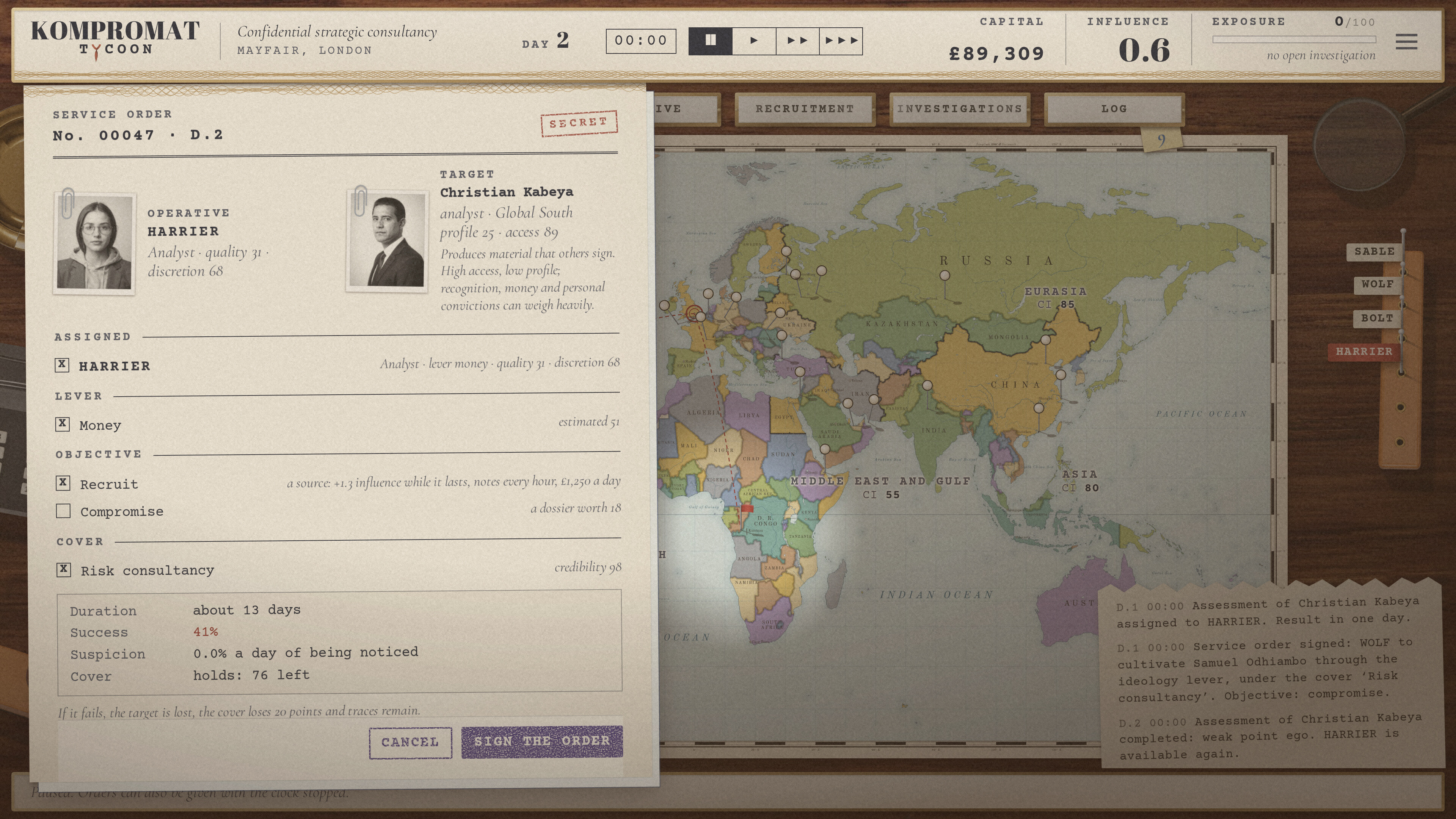Open the hamburger menu
1456x819 pixels.
tap(1406, 41)
